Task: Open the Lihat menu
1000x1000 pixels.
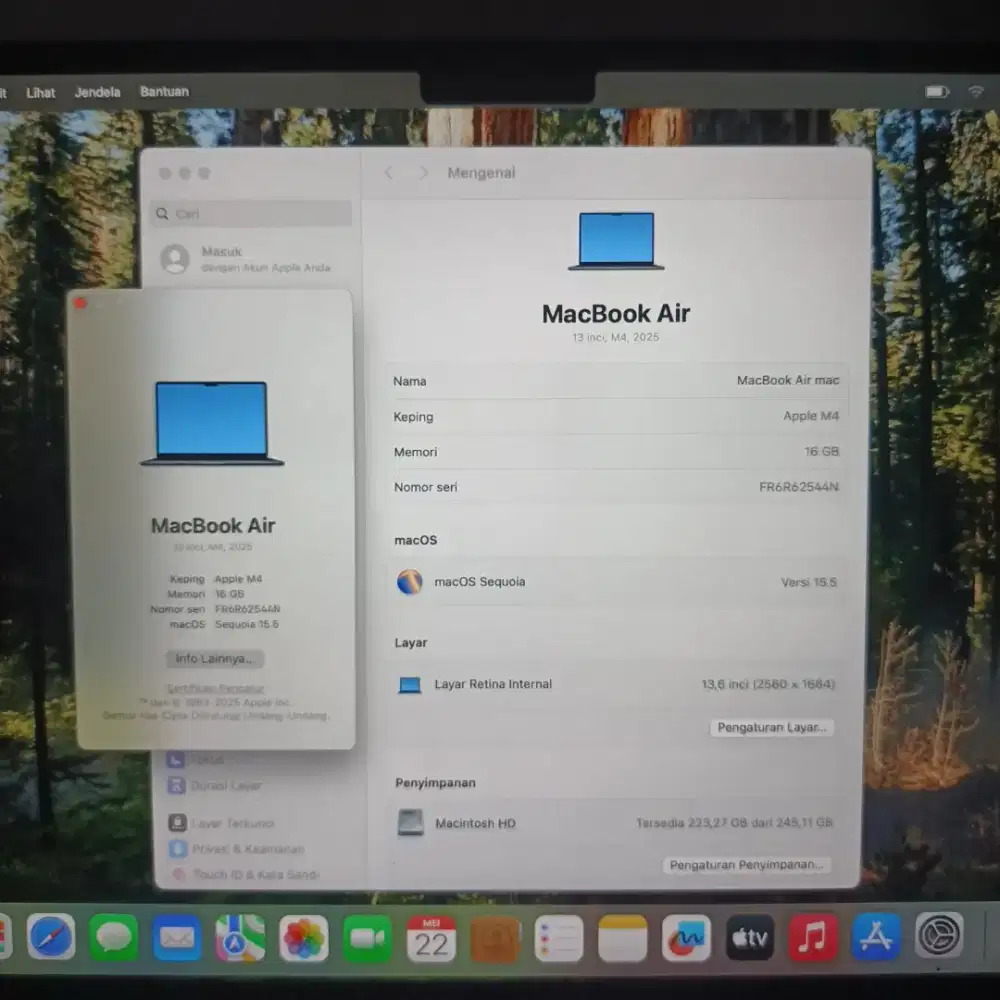Action: click(x=41, y=92)
